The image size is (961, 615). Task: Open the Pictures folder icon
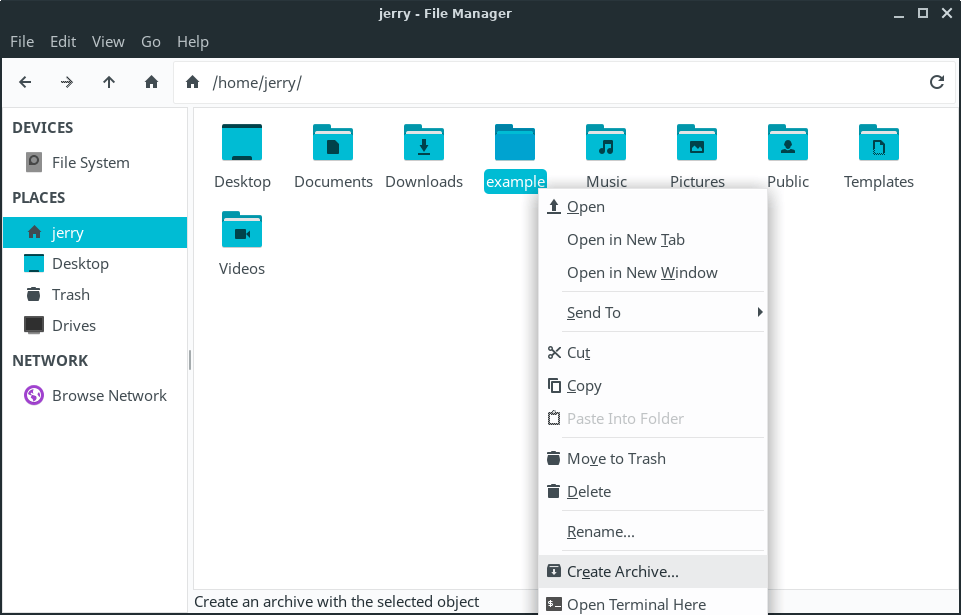pyautogui.click(x=697, y=144)
